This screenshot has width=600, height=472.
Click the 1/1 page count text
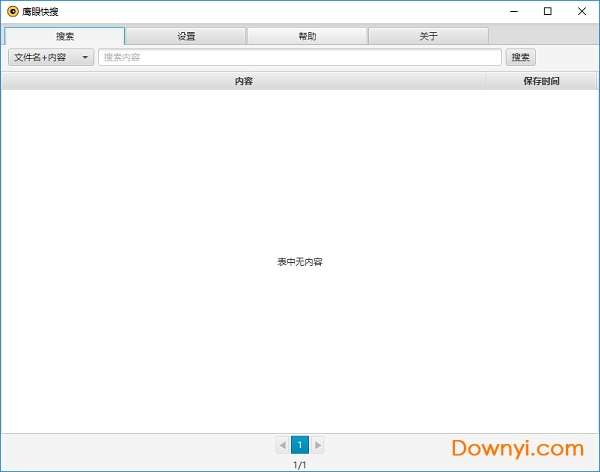[300, 465]
